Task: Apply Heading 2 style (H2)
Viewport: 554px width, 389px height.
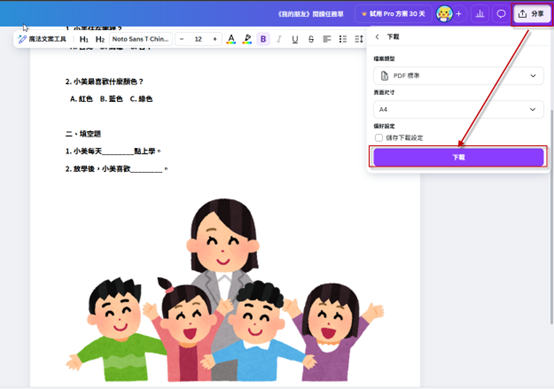Action: click(x=100, y=39)
